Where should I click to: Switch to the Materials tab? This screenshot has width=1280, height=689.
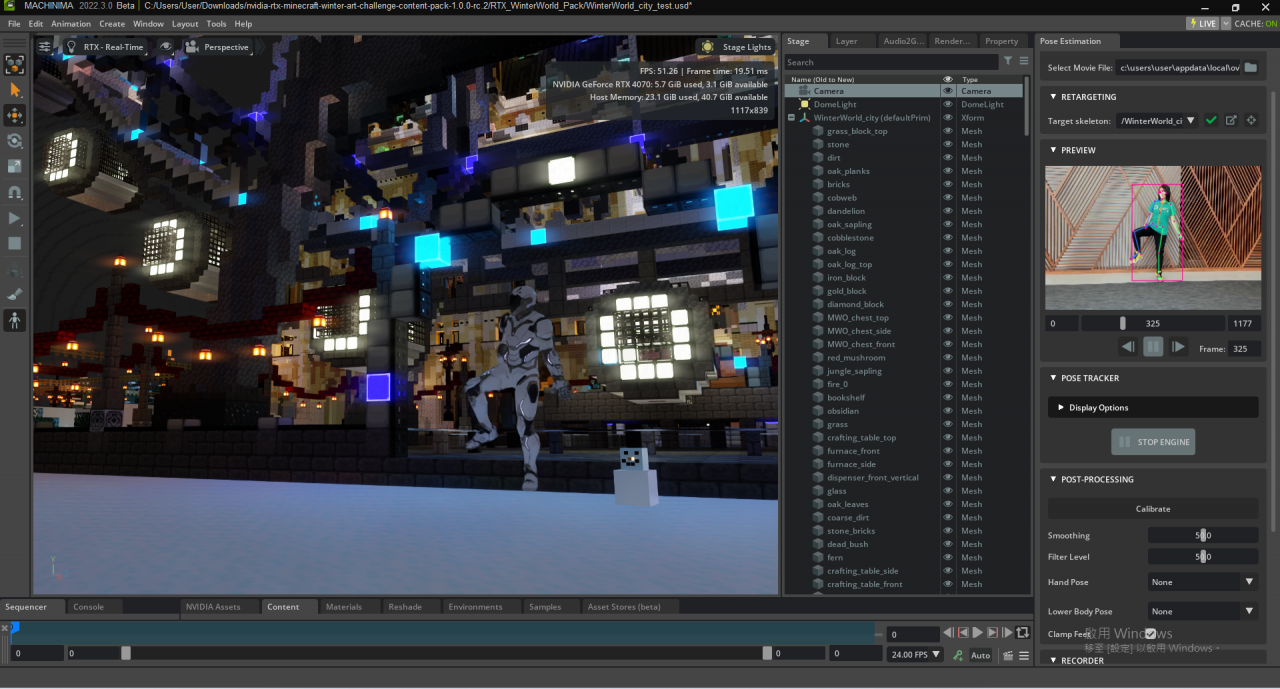pos(344,606)
